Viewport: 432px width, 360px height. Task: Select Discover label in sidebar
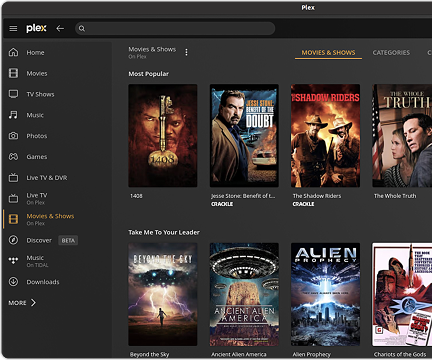point(39,240)
